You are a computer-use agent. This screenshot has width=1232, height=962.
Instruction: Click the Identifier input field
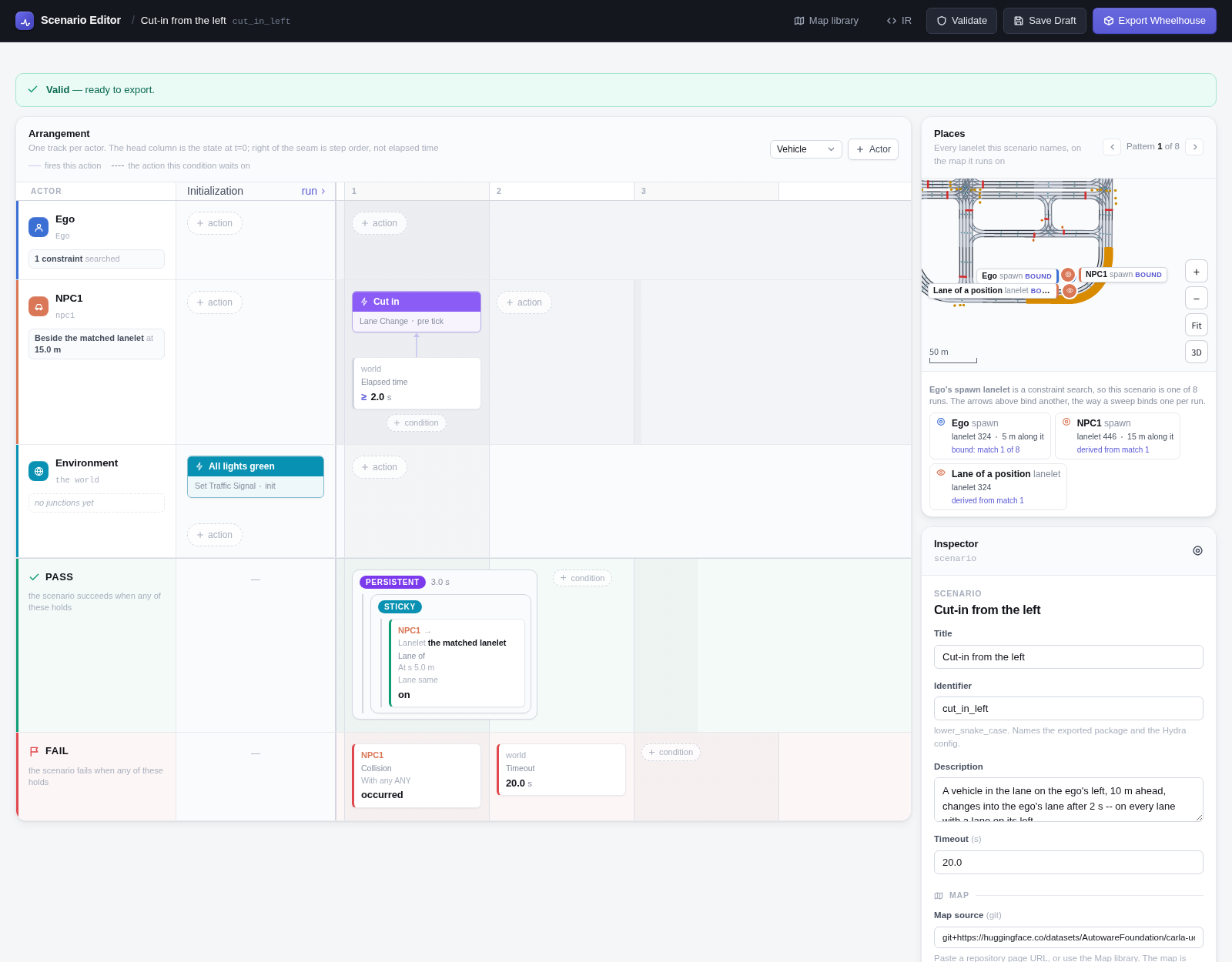coord(1069,709)
